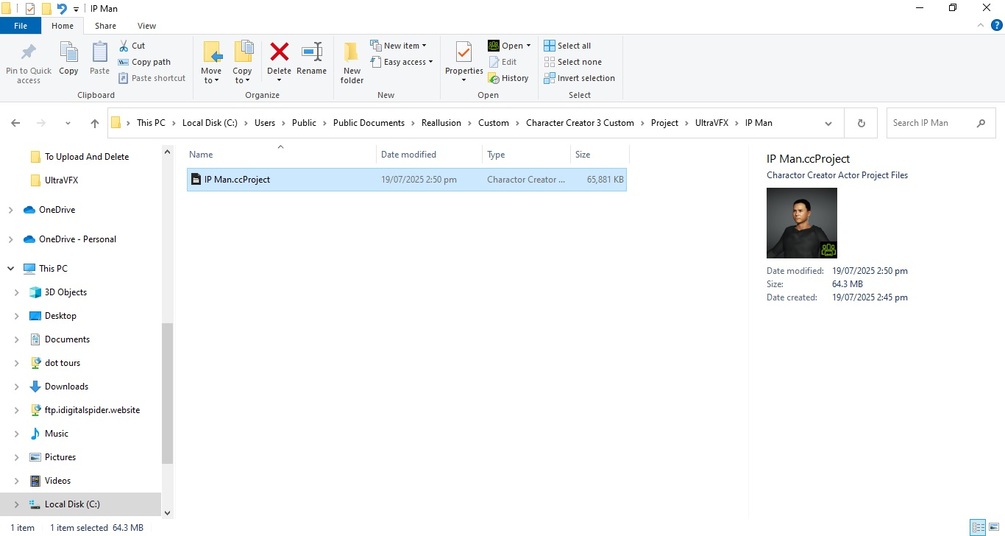Click the Paste ribbon icon
The width and height of the screenshot is (1005, 536).
(99, 53)
